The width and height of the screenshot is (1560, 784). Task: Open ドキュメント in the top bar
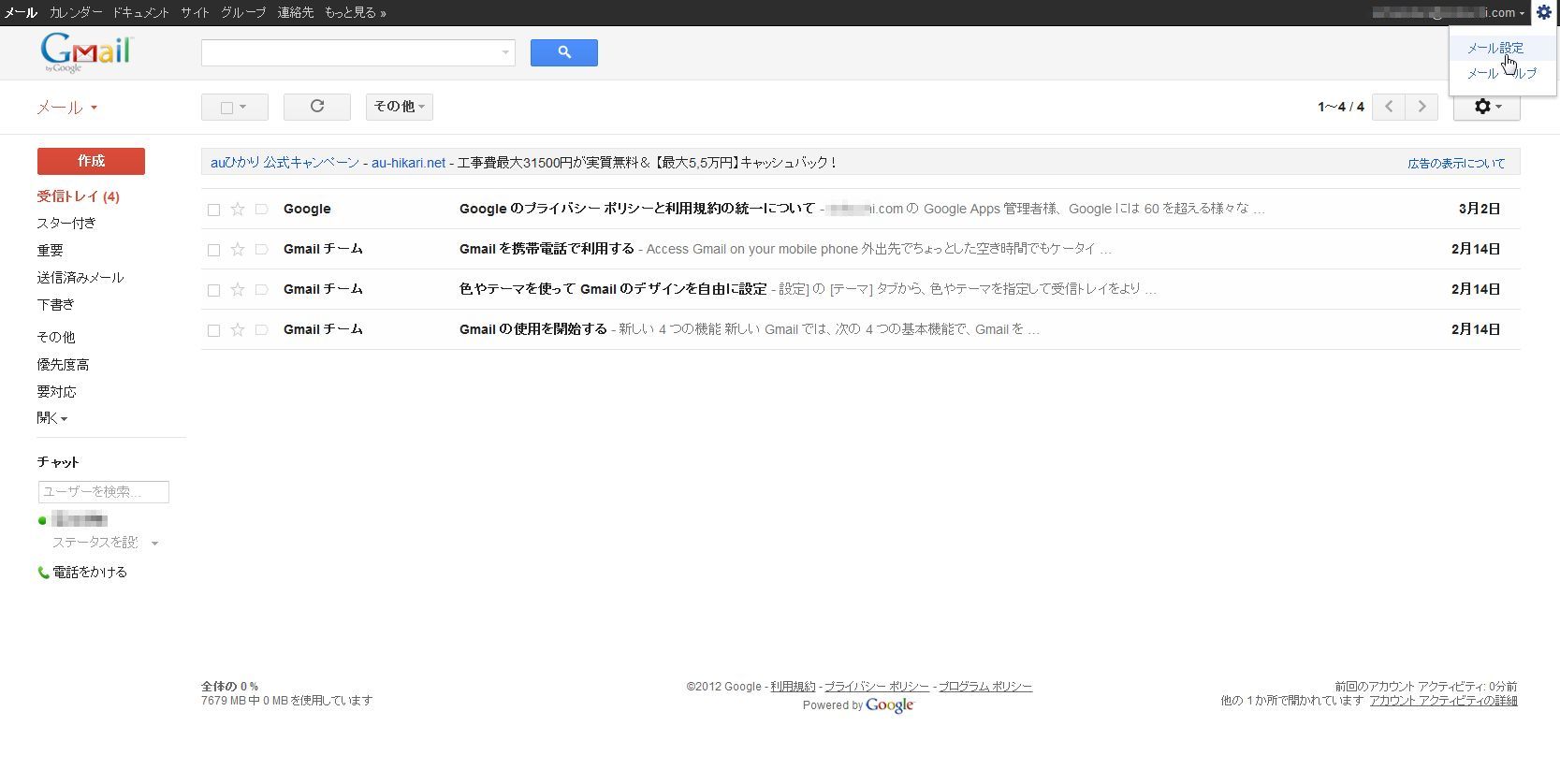140,12
